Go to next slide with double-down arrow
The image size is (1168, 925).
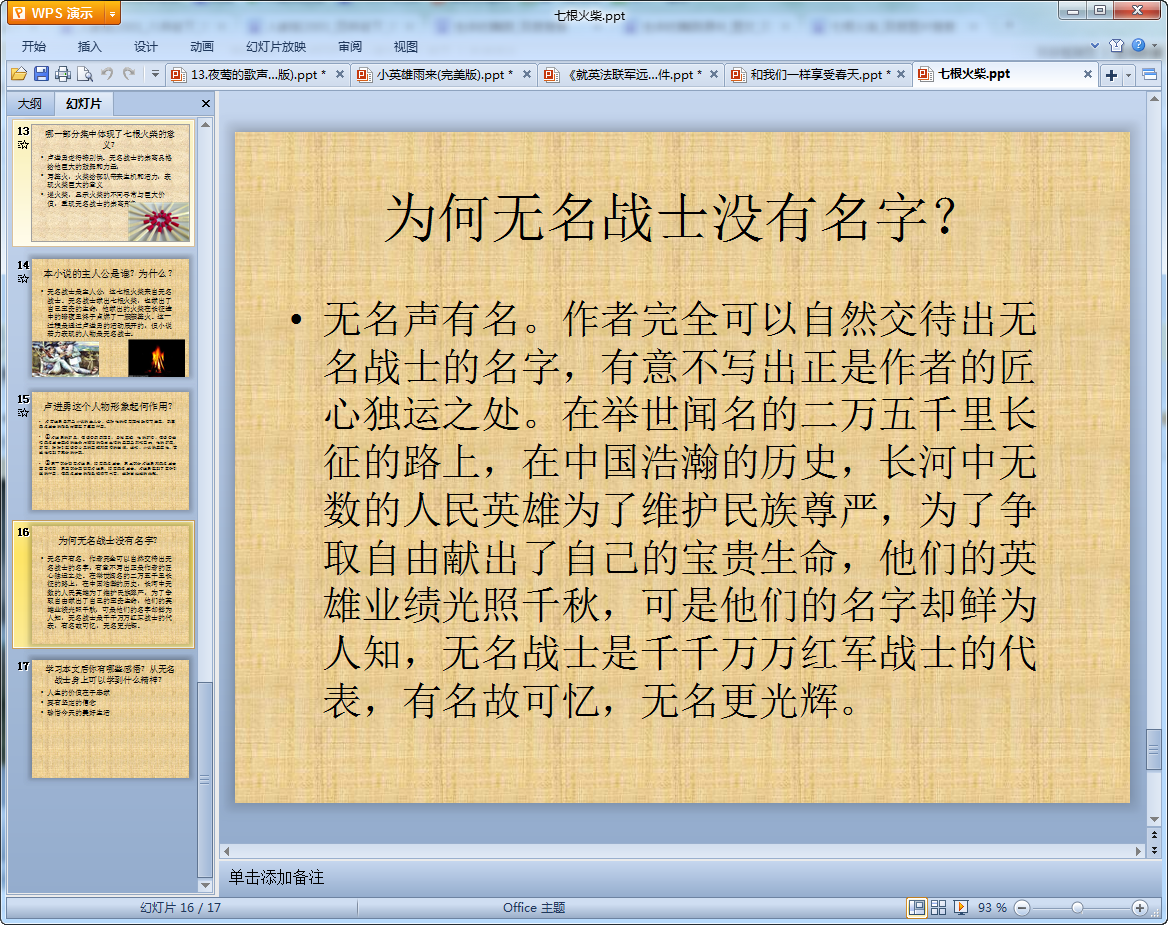(x=1154, y=850)
